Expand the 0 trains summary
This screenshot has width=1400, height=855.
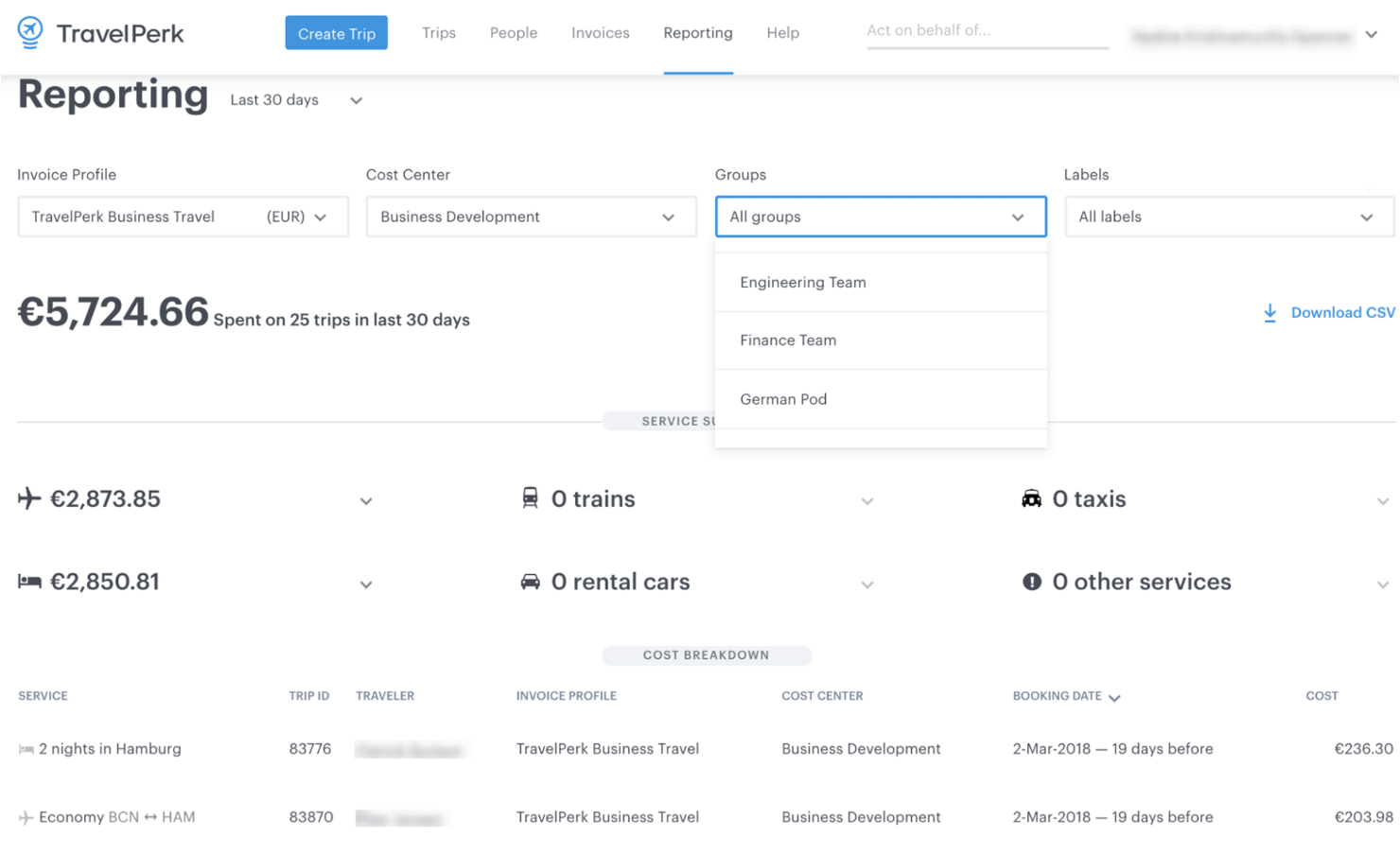click(x=867, y=501)
